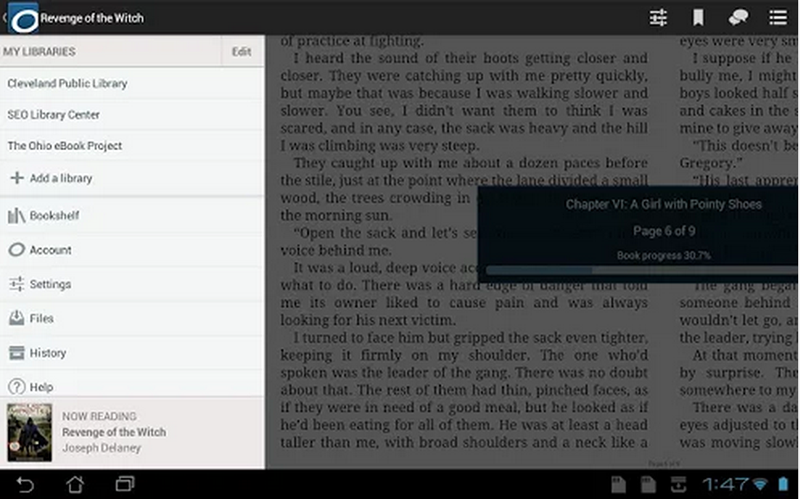Screen dimensions: 800x499
Task: Open the History label entry
Action: point(48,353)
